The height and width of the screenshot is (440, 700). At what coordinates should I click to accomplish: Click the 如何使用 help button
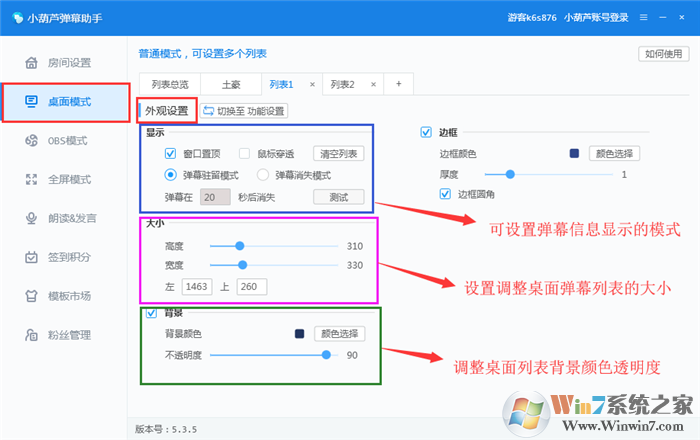pyautogui.click(x=663, y=54)
